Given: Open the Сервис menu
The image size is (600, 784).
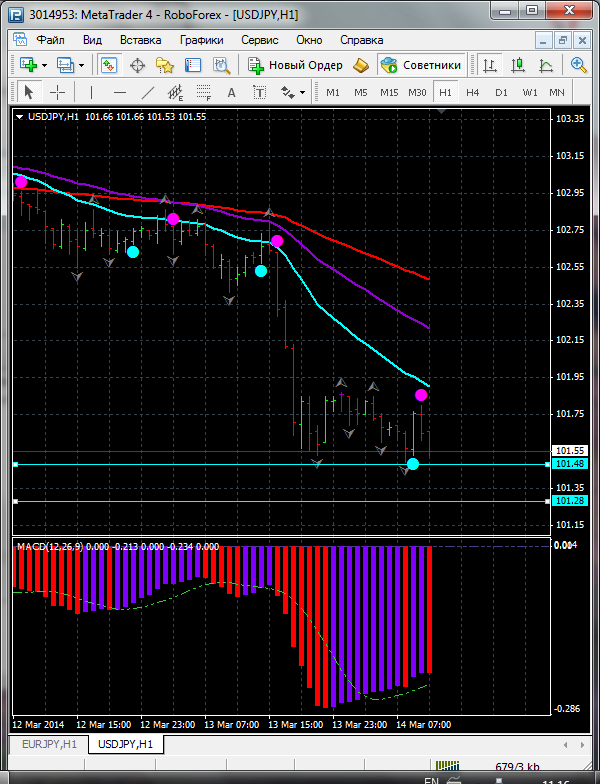Looking at the screenshot, I should pyautogui.click(x=260, y=40).
